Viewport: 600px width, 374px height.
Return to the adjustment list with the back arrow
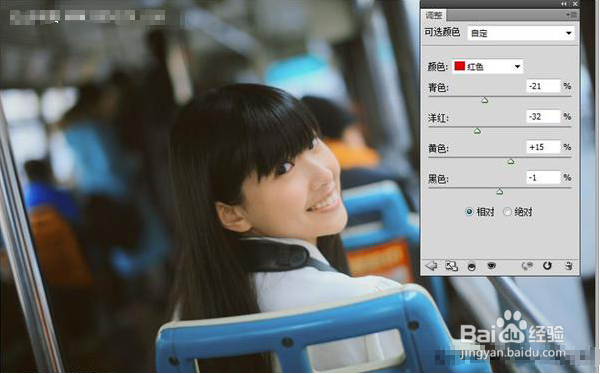(x=431, y=266)
